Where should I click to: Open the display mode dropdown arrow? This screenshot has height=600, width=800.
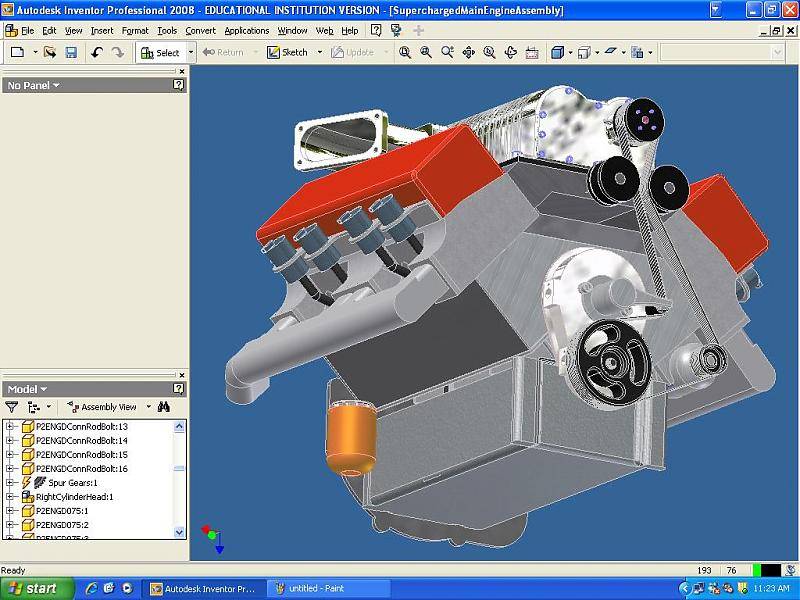pos(570,52)
